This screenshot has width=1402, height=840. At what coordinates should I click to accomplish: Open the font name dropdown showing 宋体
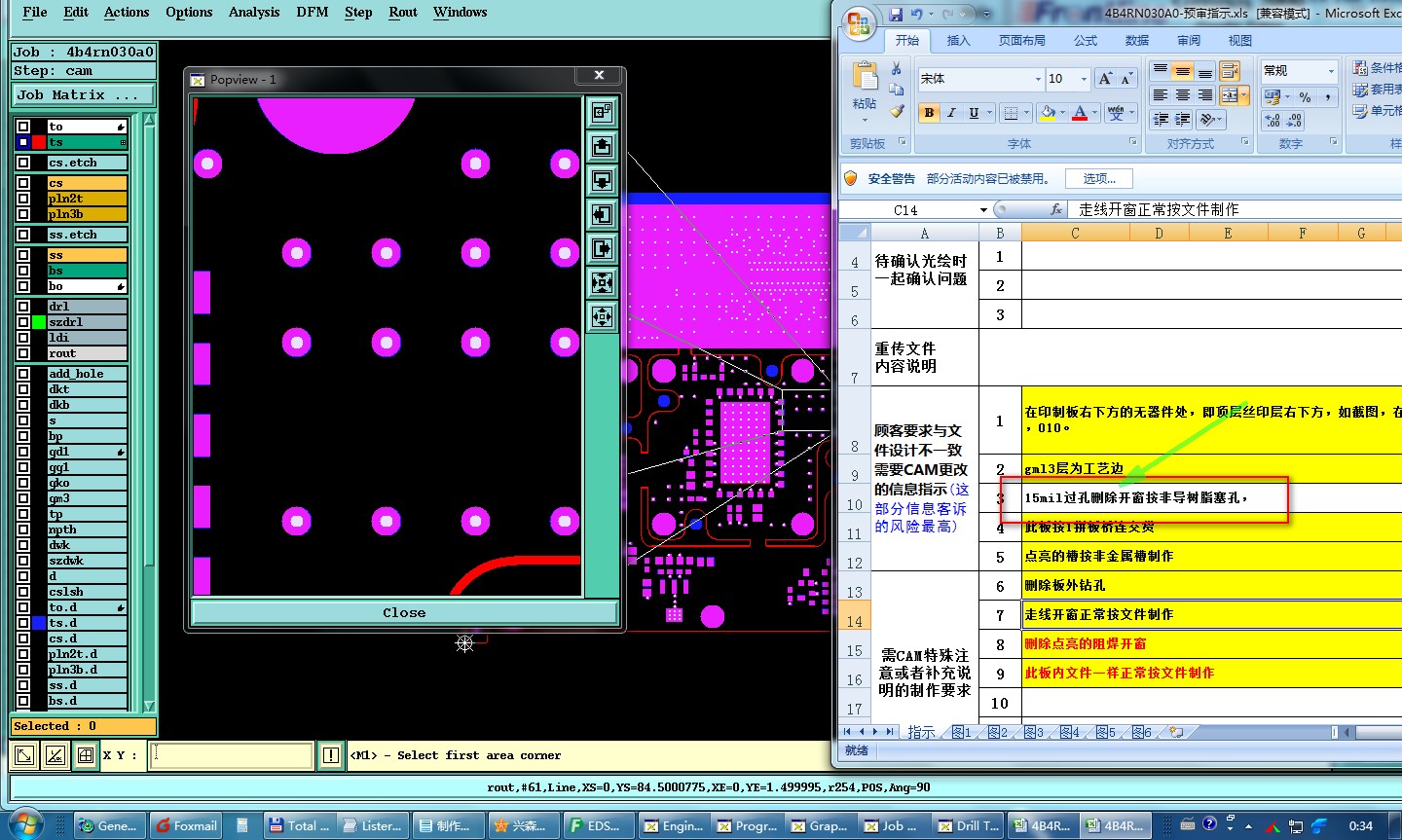point(1038,79)
